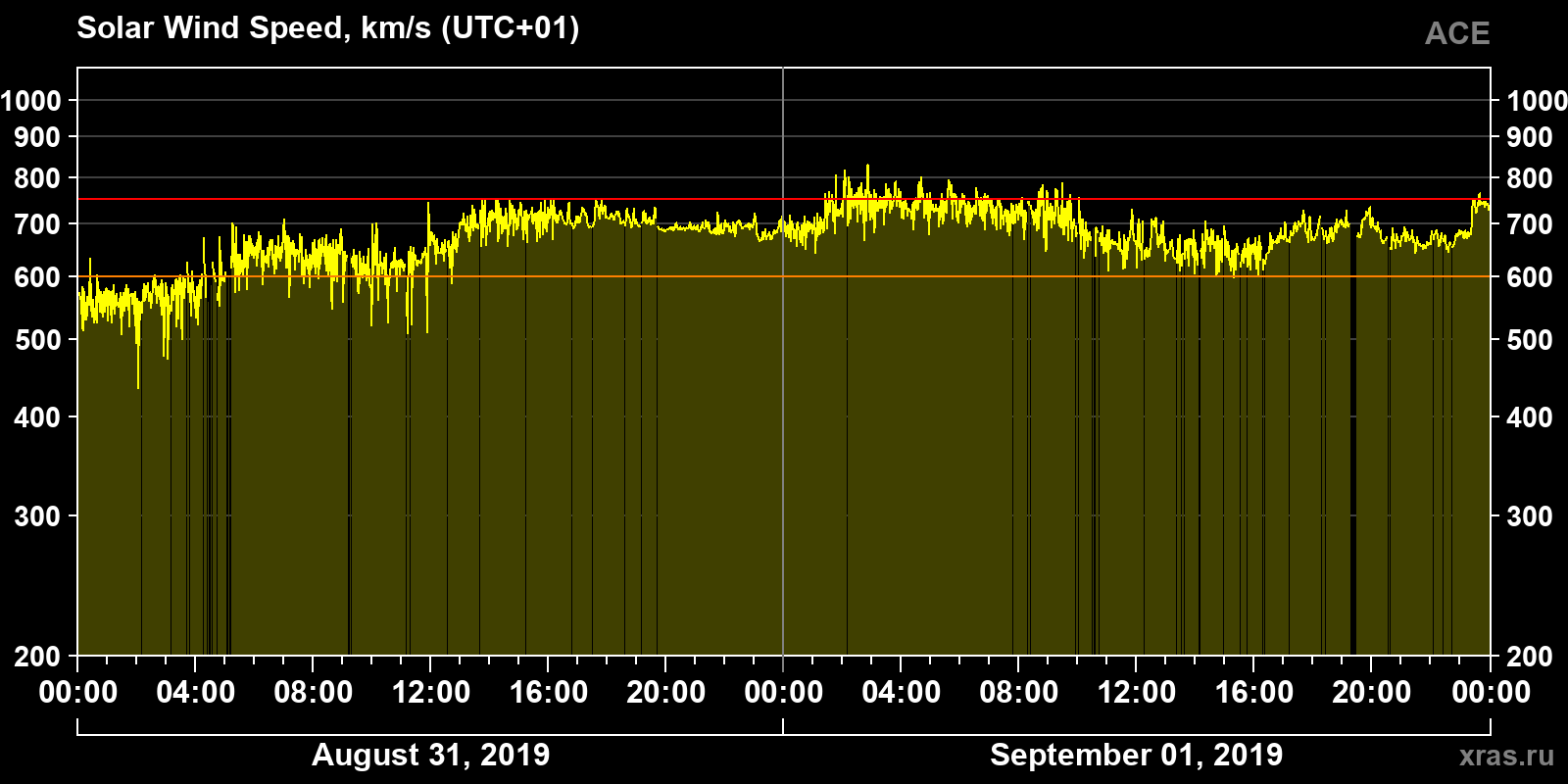Screen dimensions: 1568x784
Task: Pick the 12:00 time label on September 01
Action: (x=1137, y=693)
